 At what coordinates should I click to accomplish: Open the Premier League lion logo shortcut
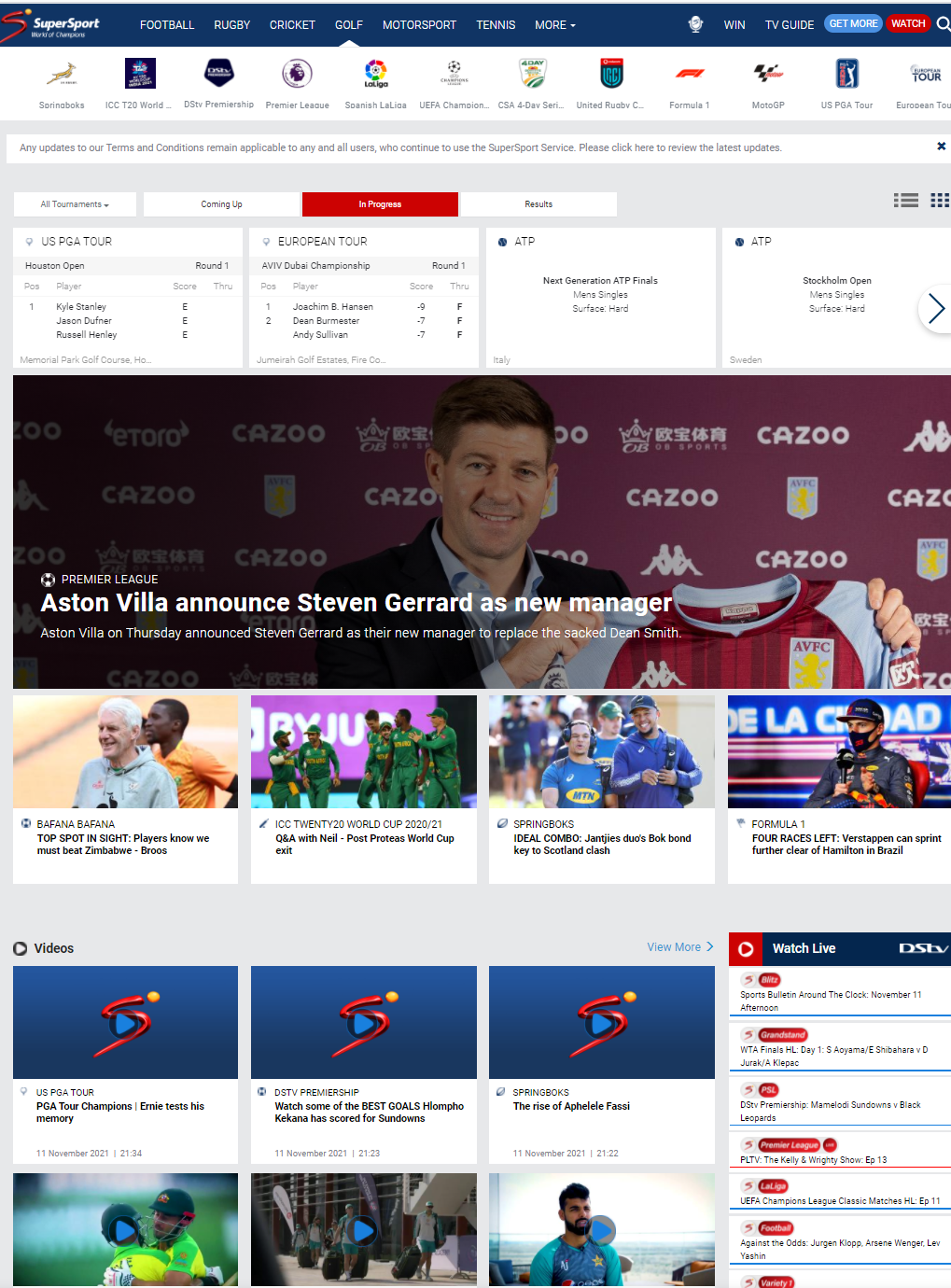point(297,73)
